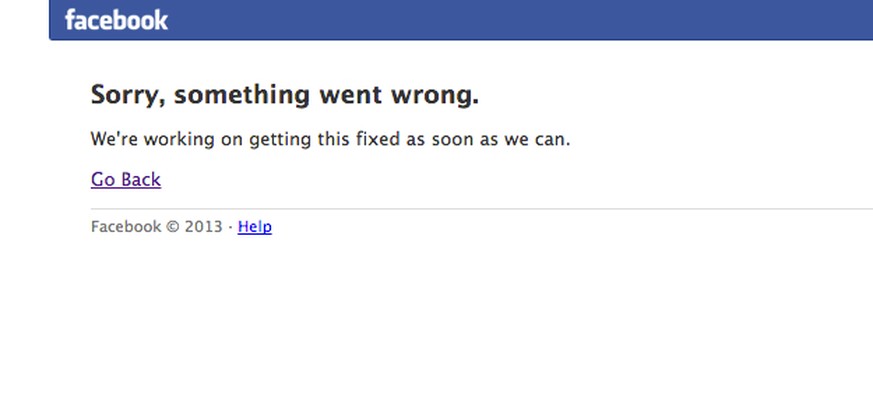Click the "Facebook" text in the footer
The height and width of the screenshot is (401, 873).
pos(126,227)
